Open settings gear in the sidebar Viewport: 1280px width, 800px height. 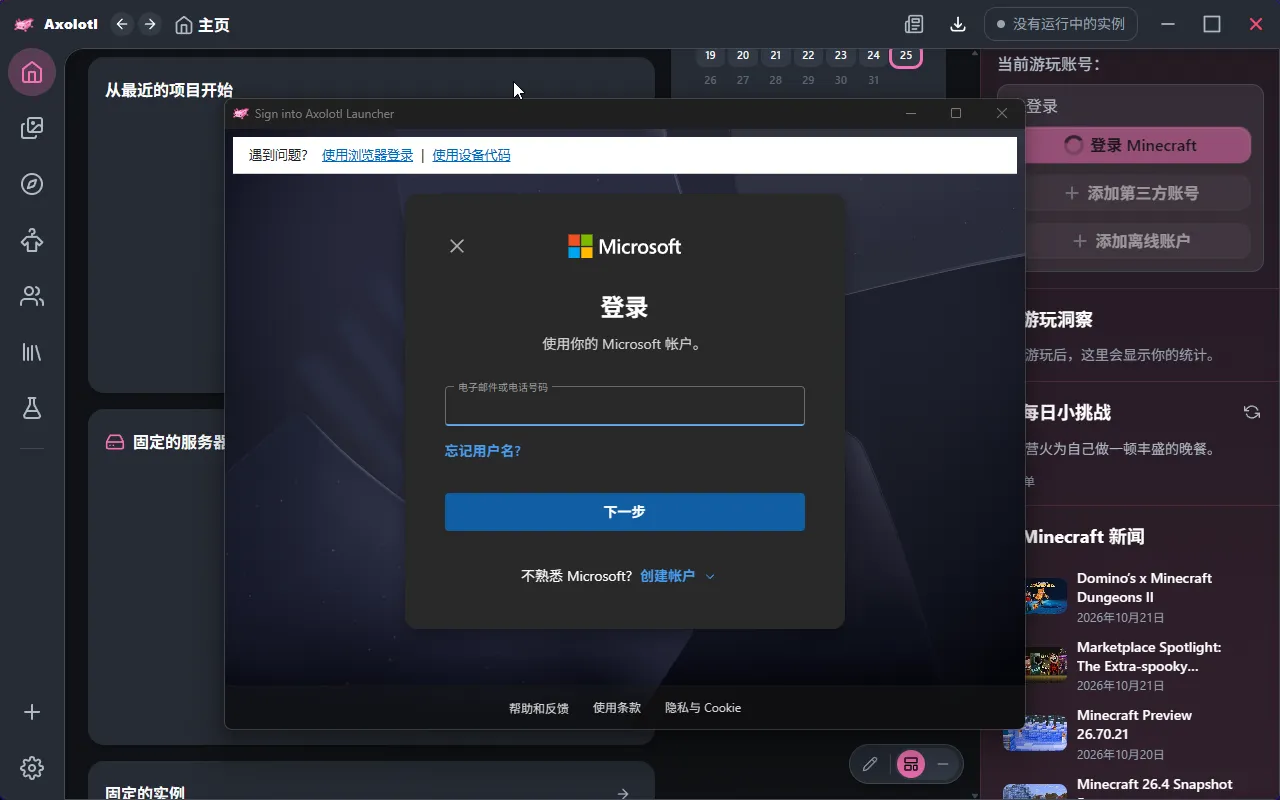32,768
